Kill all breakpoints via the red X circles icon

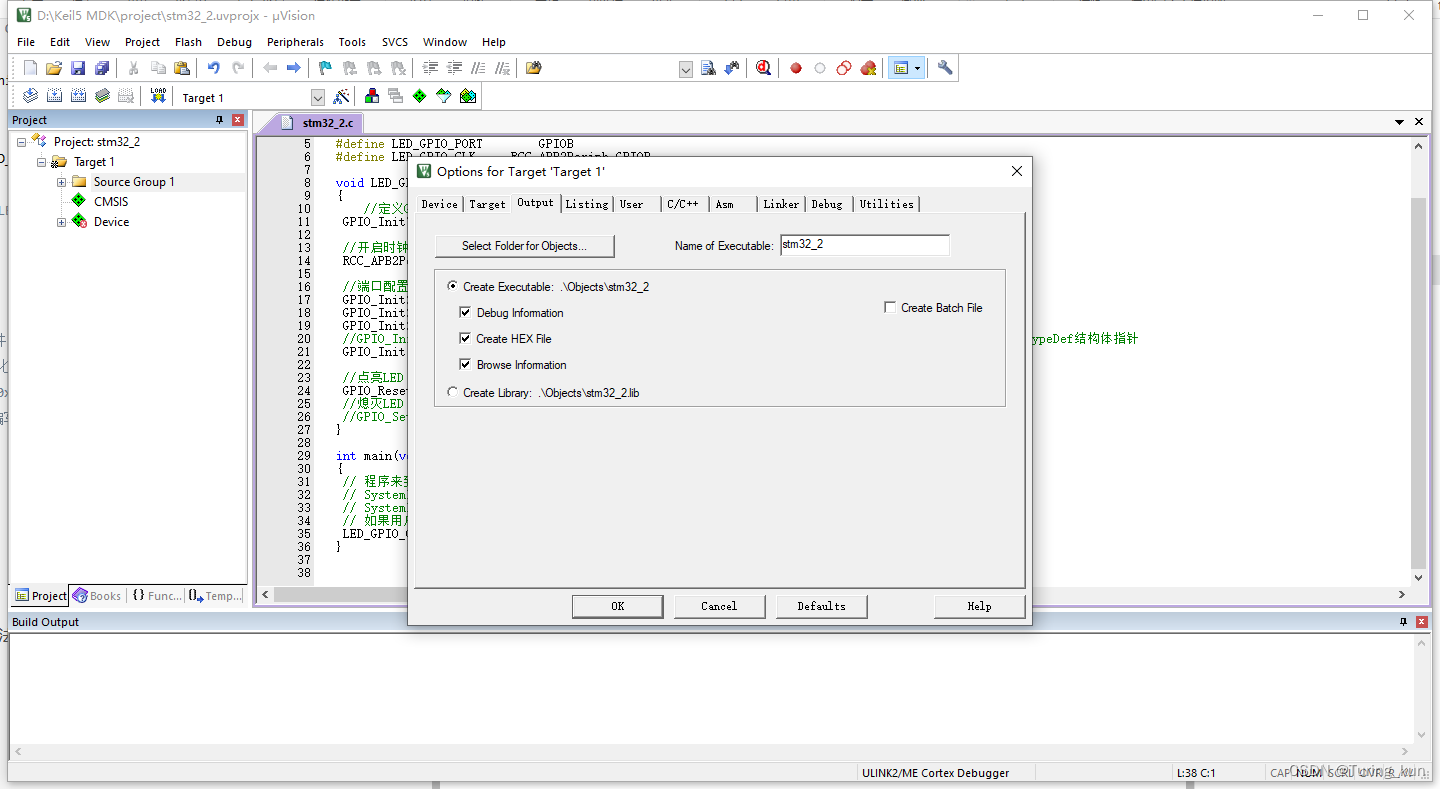click(x=868, y=68)
